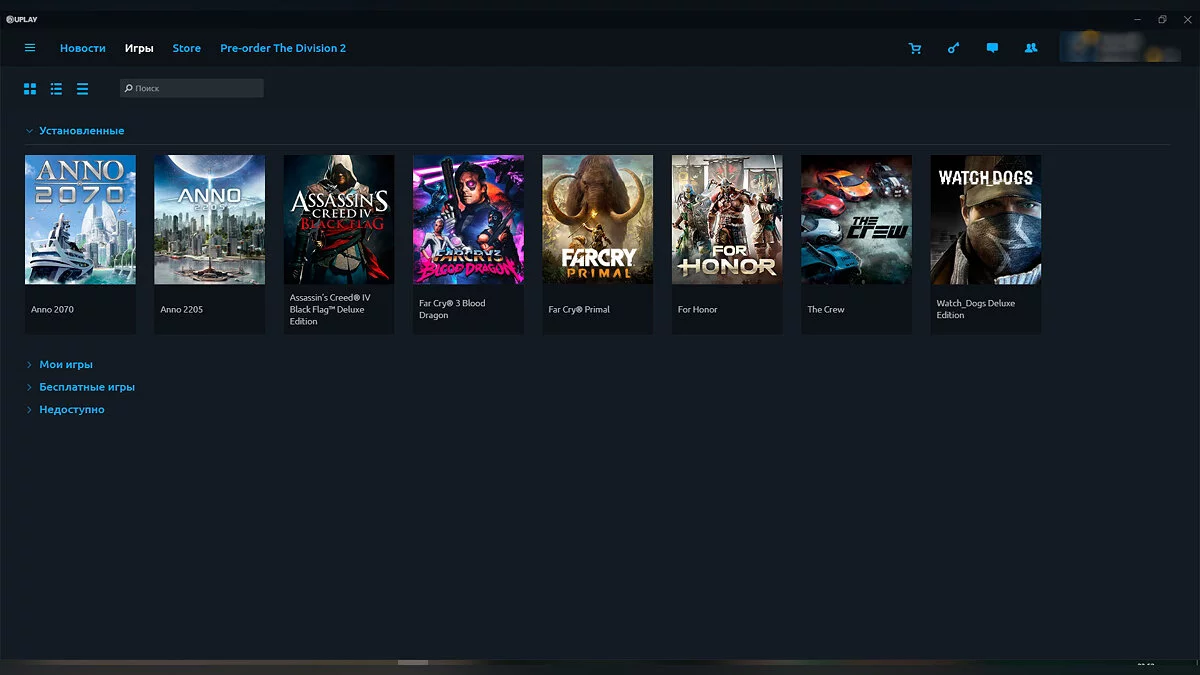1200x675 pixels.
Task: Open the shopping cart icon
Action: click(x=914, y=48)
